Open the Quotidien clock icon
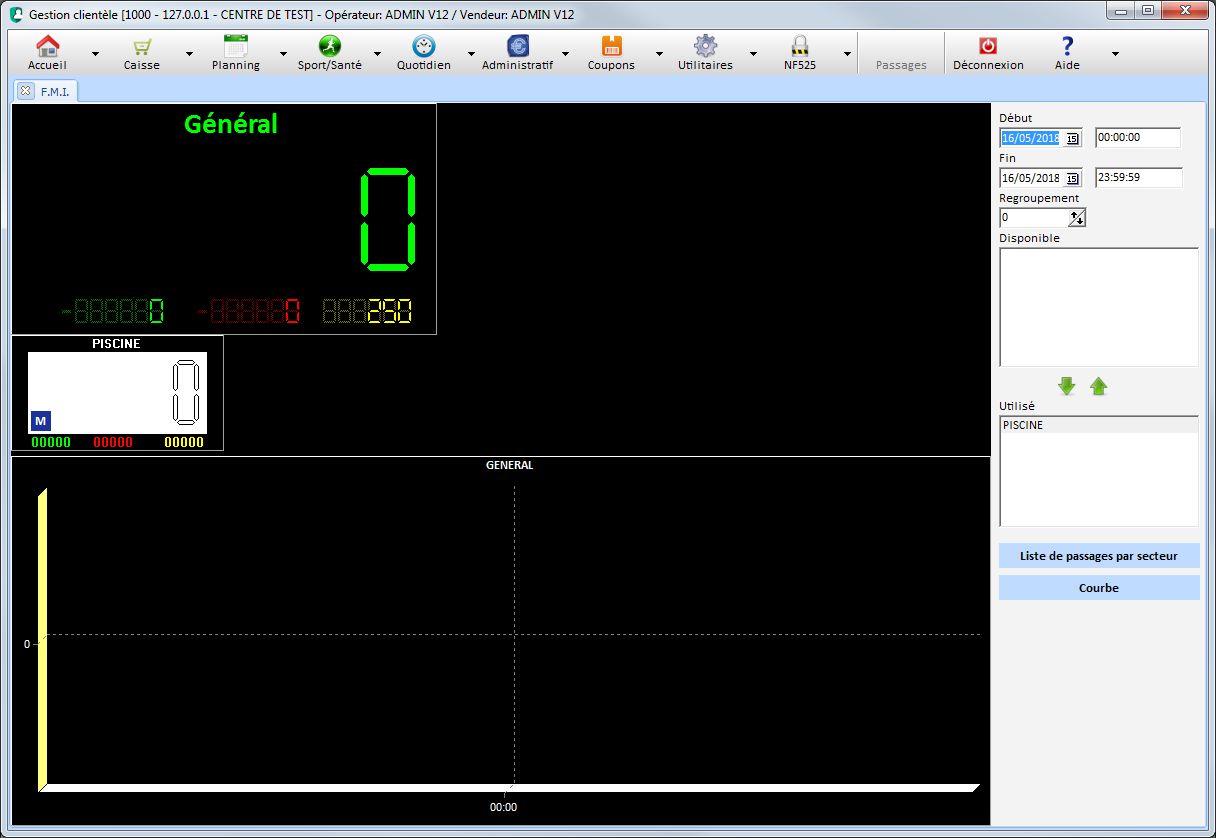 coord(423,47)
